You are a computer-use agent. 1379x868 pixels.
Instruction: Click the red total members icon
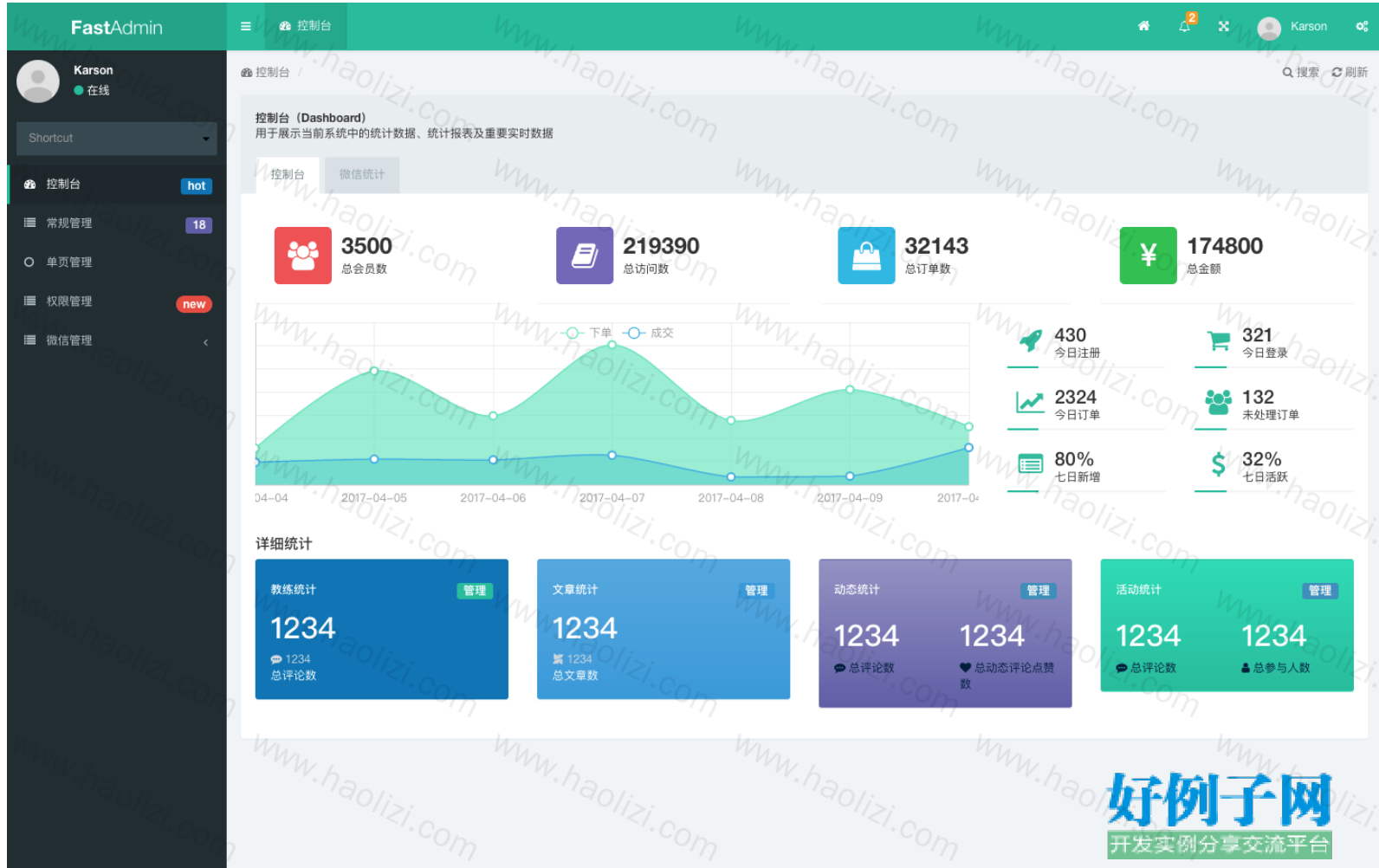[x=302, y=256]
